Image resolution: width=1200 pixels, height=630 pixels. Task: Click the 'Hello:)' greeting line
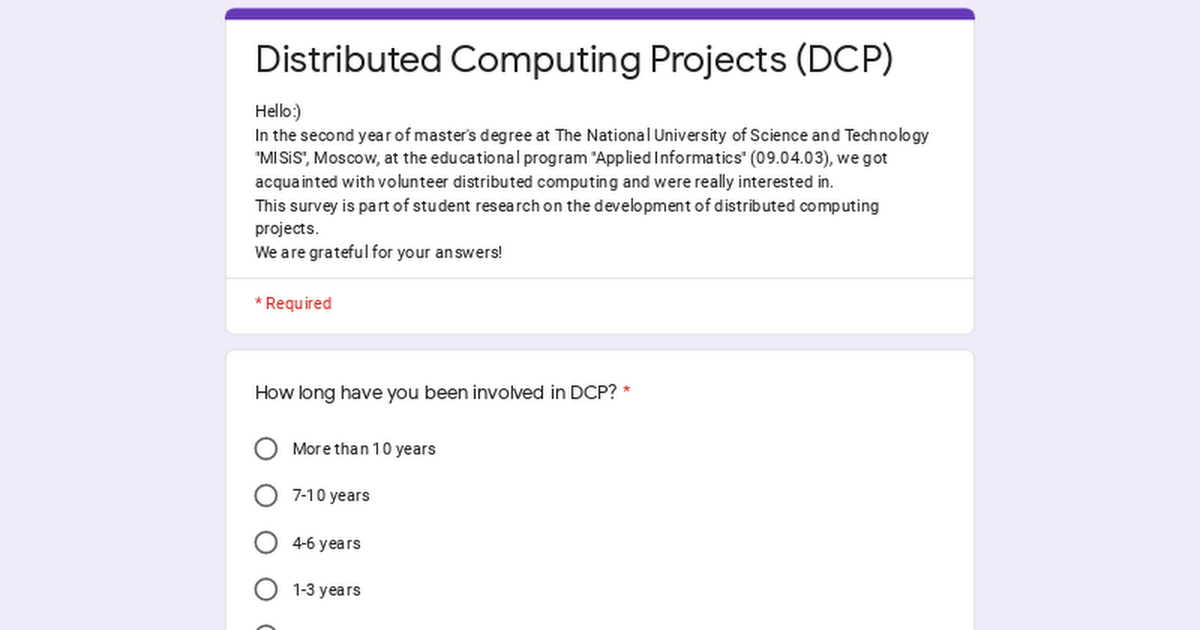click(278, 111)
